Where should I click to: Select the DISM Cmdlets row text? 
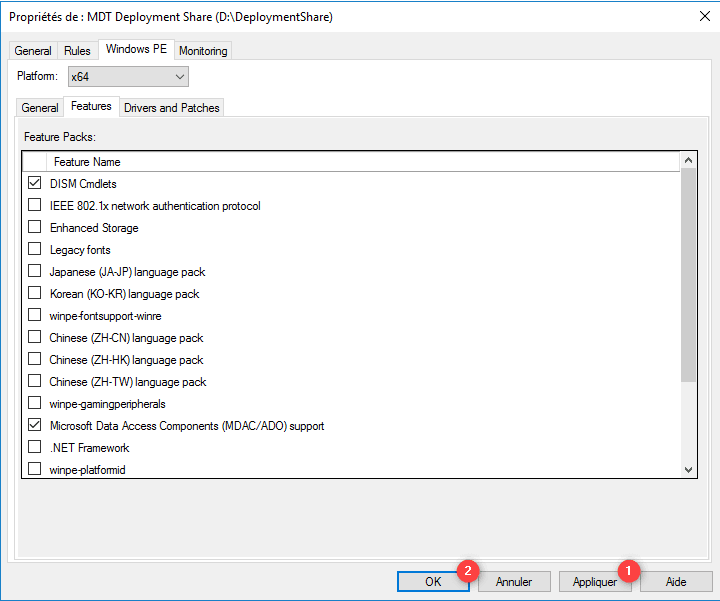pyautogui.click(x=83, y=184)
